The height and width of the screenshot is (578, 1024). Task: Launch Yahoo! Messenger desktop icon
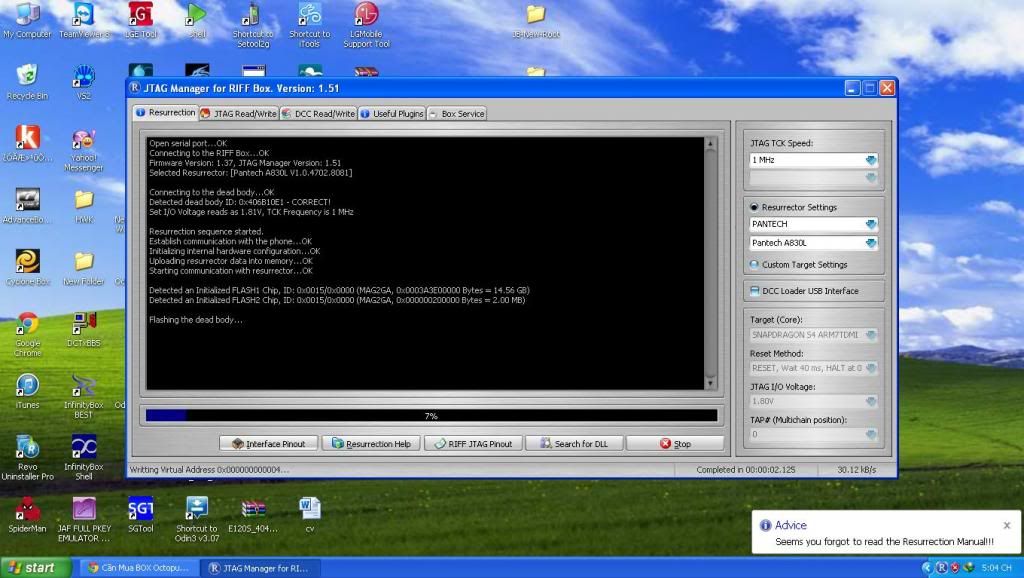[84, 150]
